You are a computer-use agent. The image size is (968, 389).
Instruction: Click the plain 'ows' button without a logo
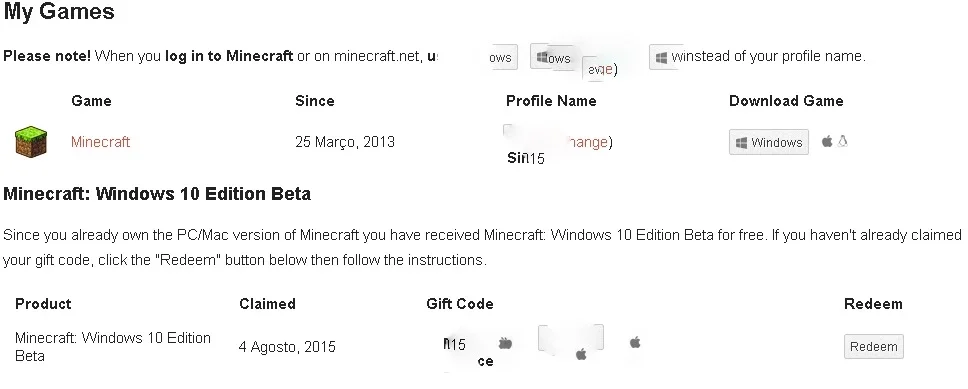click(x=503, y=57)
